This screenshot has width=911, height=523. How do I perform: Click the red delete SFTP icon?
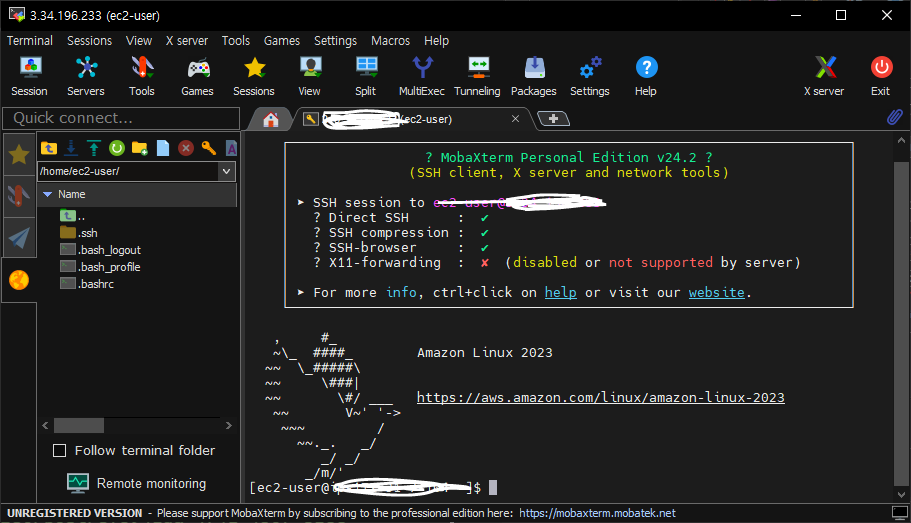click(x=186, y=148)
